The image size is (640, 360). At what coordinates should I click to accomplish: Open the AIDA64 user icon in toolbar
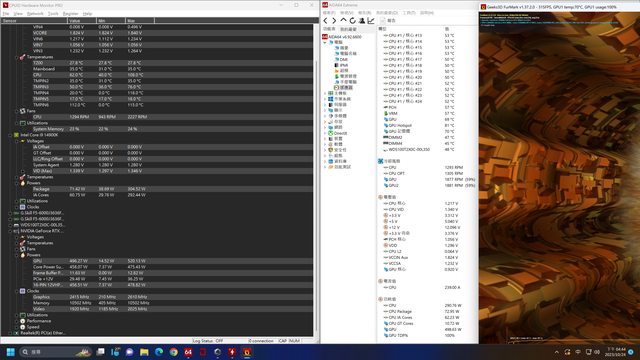coord(362,20)
